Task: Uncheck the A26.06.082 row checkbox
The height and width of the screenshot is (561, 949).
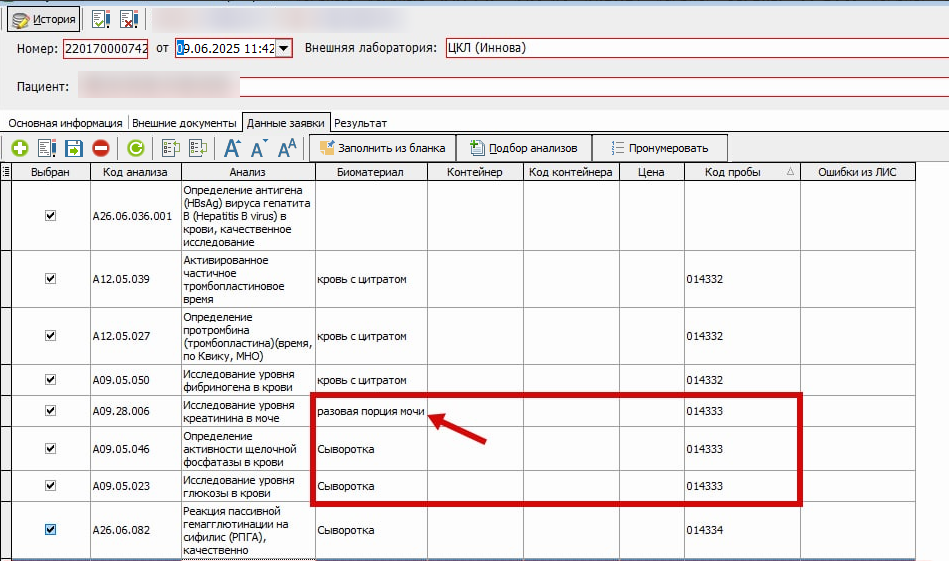Action: tap(51, 530)
